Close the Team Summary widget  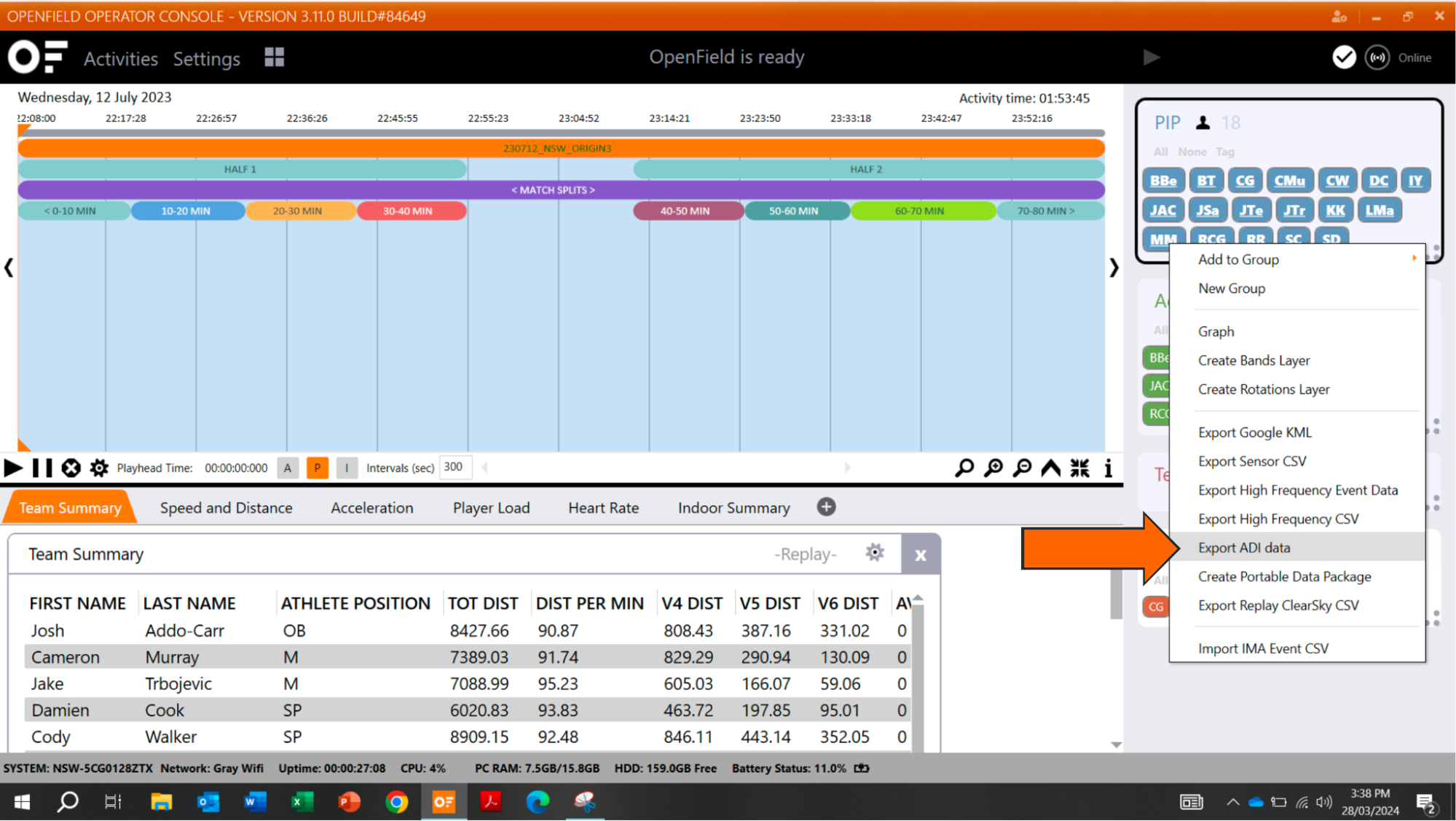click(921, 554)
